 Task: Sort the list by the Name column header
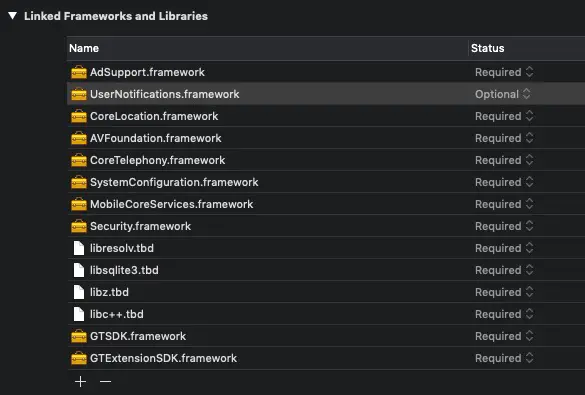[x=267, y=48]
